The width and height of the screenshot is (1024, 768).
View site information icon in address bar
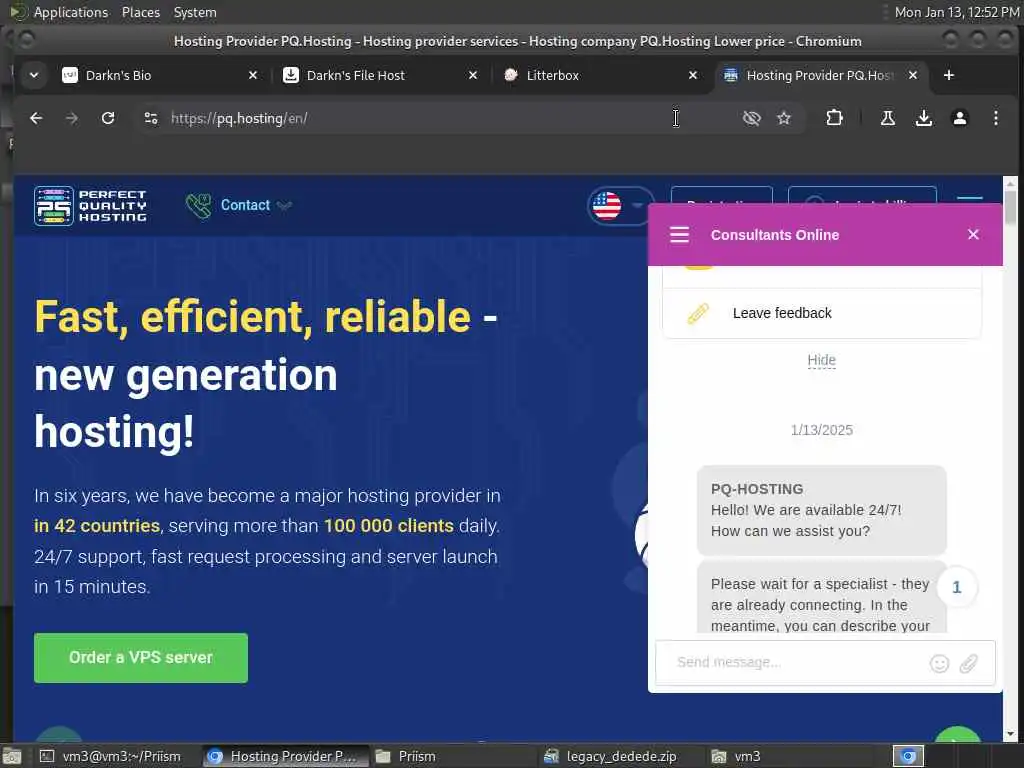click(x=151, y=118)
